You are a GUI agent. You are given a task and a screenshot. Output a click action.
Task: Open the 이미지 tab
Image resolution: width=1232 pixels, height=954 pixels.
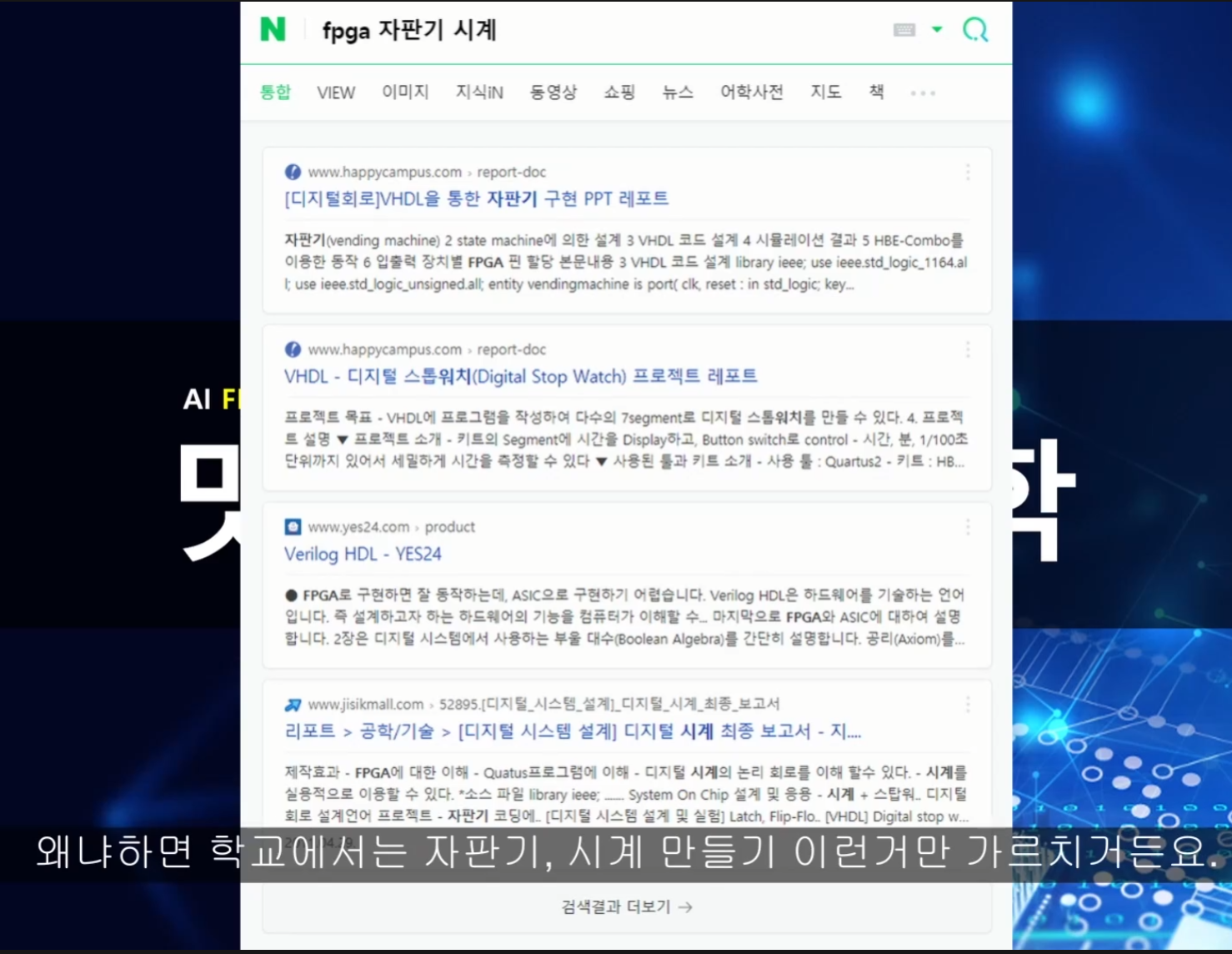point(405,92)
